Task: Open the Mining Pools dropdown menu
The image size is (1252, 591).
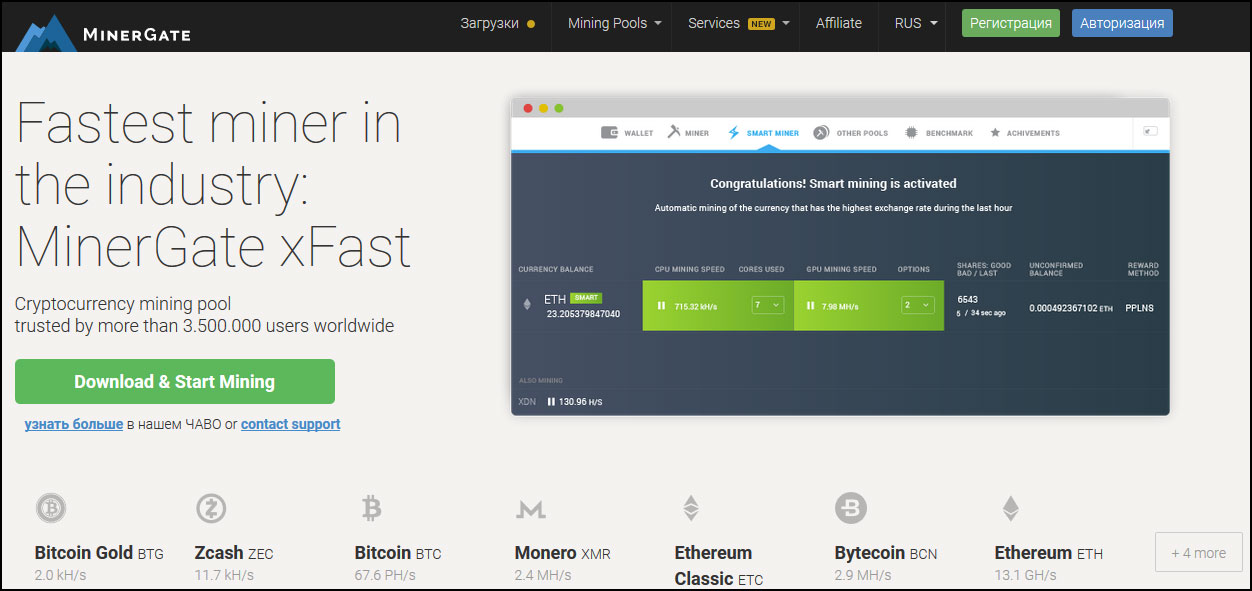Action: [x=615, y=23]
